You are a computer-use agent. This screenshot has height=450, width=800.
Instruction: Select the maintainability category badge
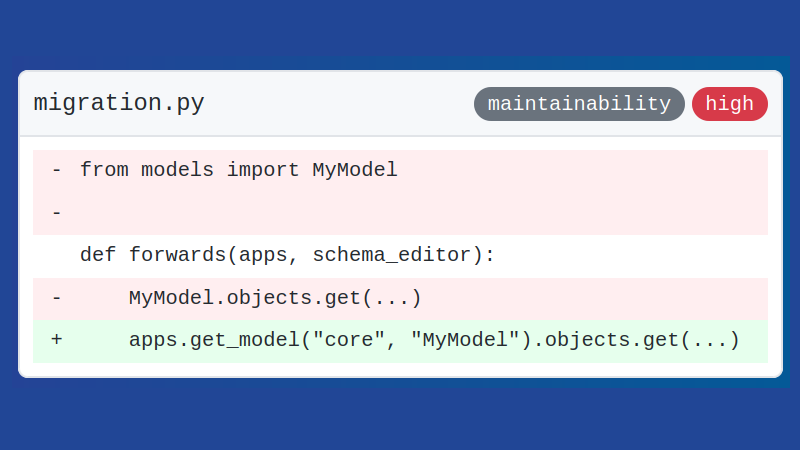point(579,104)
